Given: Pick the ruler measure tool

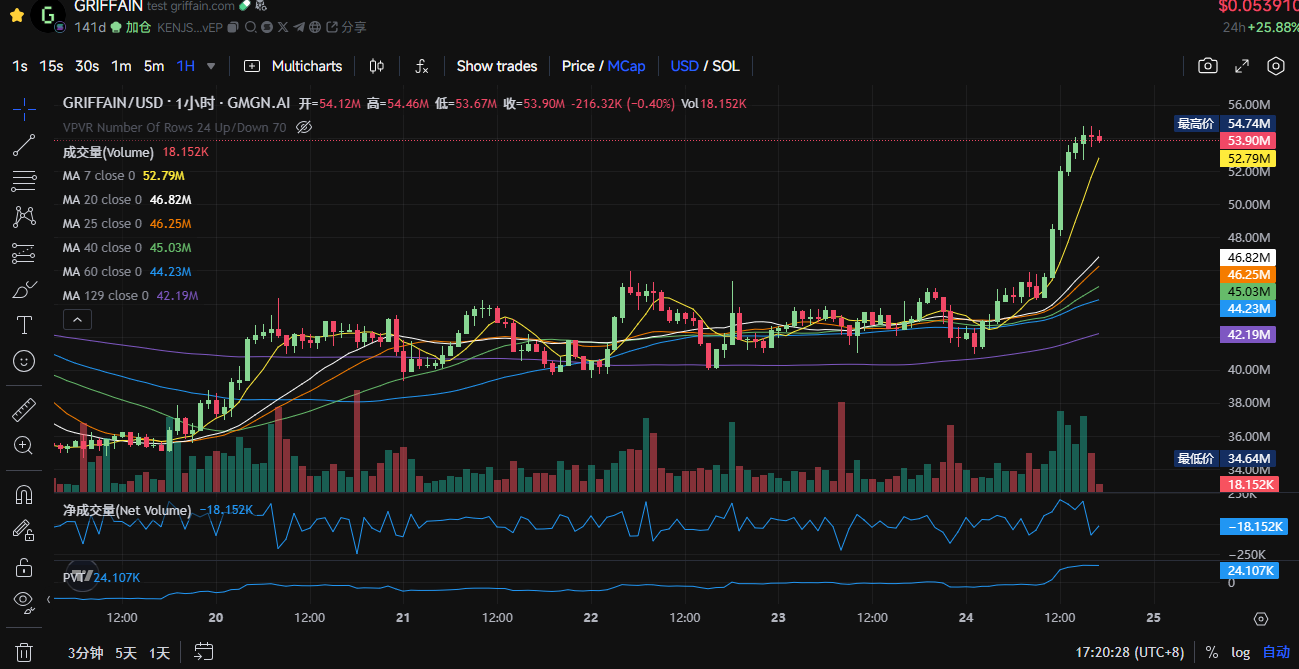Looking at the screenshot, I should coord(24,410).
